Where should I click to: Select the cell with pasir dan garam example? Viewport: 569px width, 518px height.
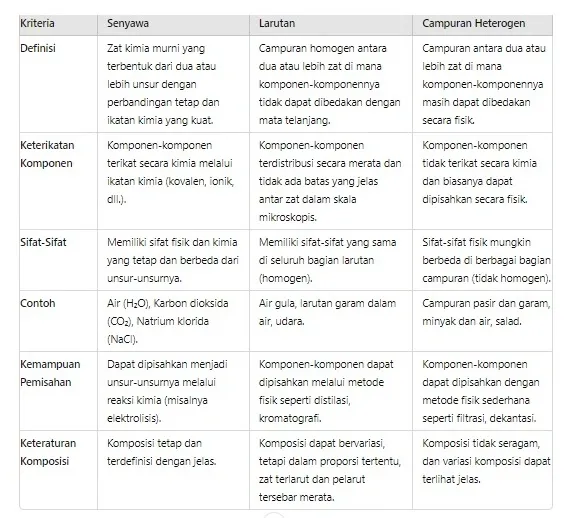(486, 312)
